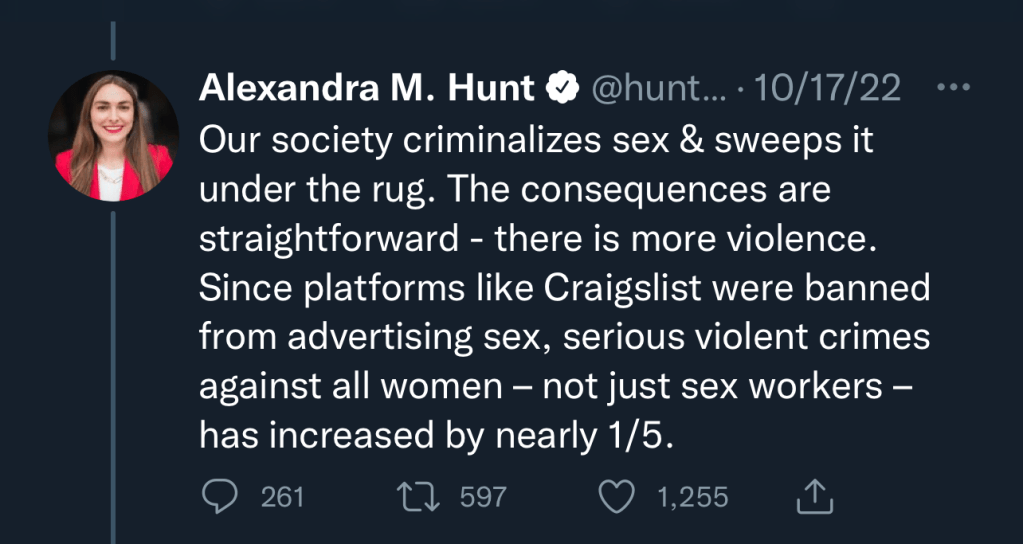
Task: Click the verified checkmark badge
Action: 562,89
